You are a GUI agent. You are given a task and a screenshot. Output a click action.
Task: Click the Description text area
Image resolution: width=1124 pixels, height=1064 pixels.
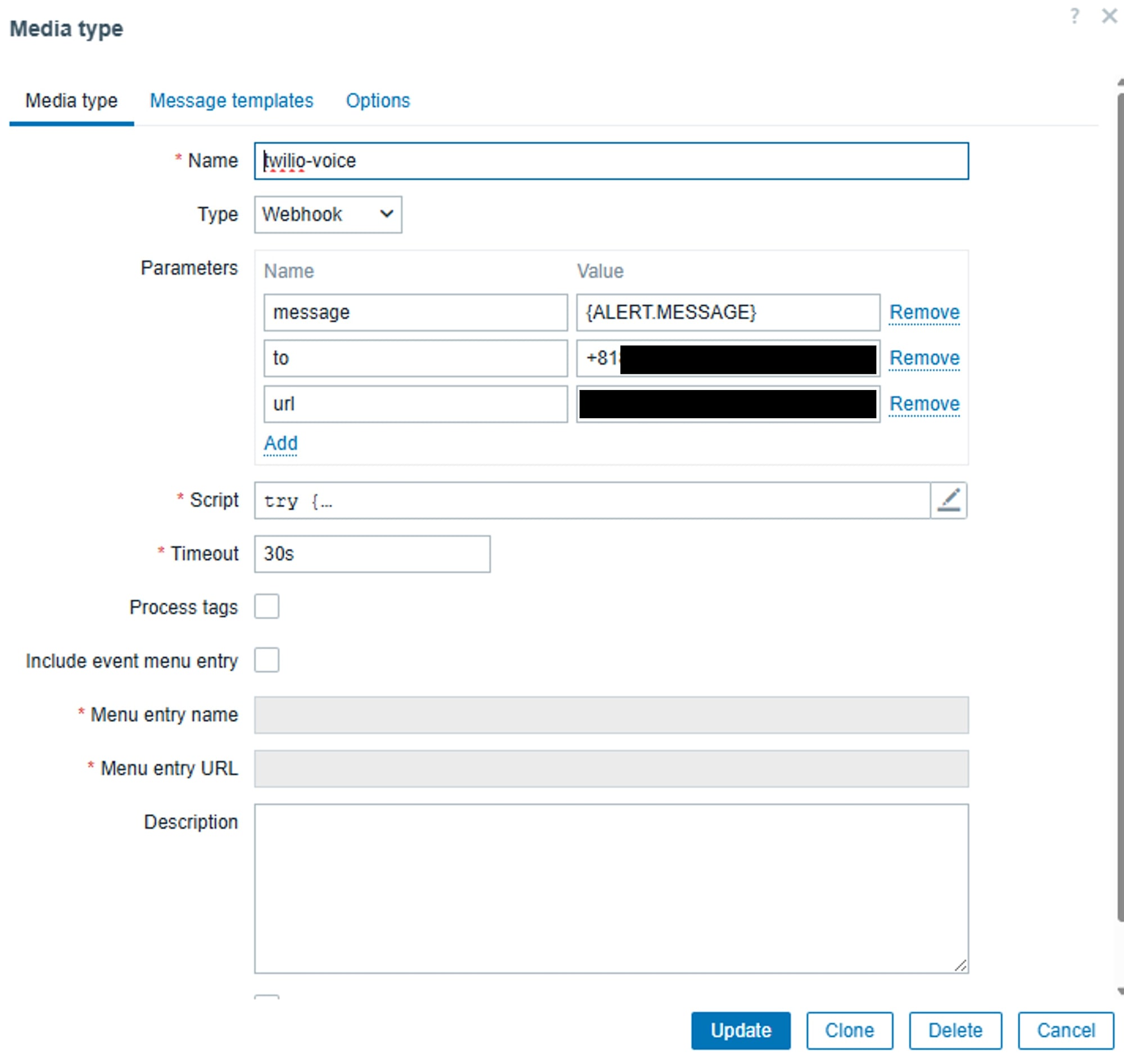click(x=611, y=889)
